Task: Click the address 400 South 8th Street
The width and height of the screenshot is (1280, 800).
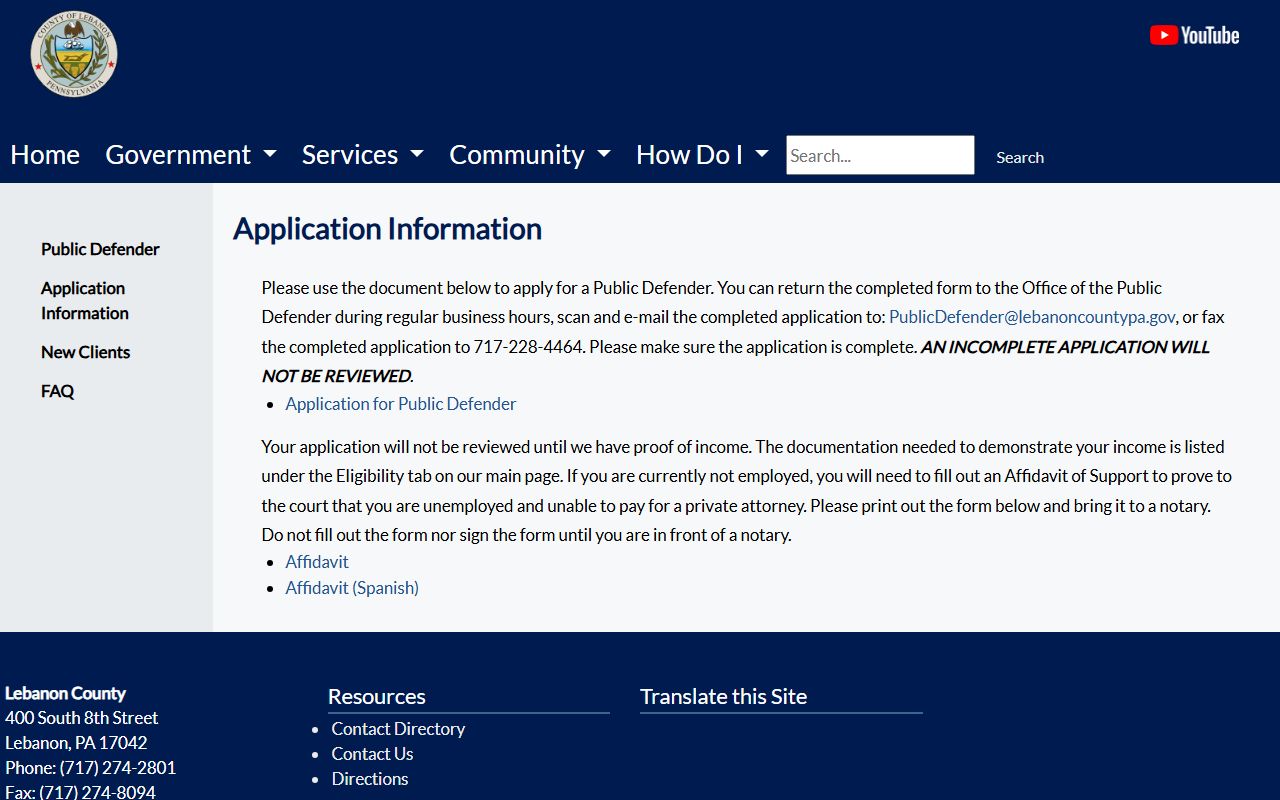Action: click(x=82, y=718)
